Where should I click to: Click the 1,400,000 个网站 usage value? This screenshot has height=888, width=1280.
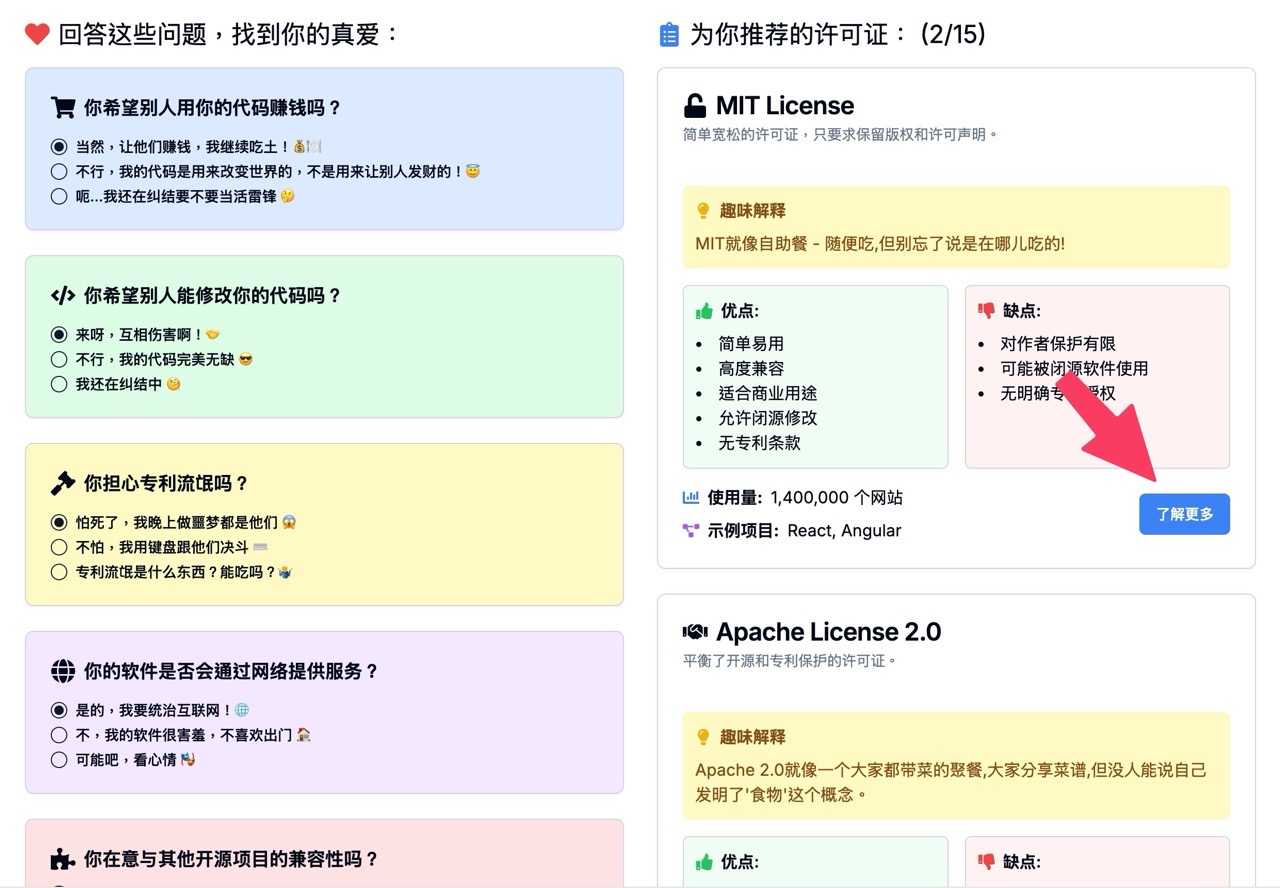837,497
